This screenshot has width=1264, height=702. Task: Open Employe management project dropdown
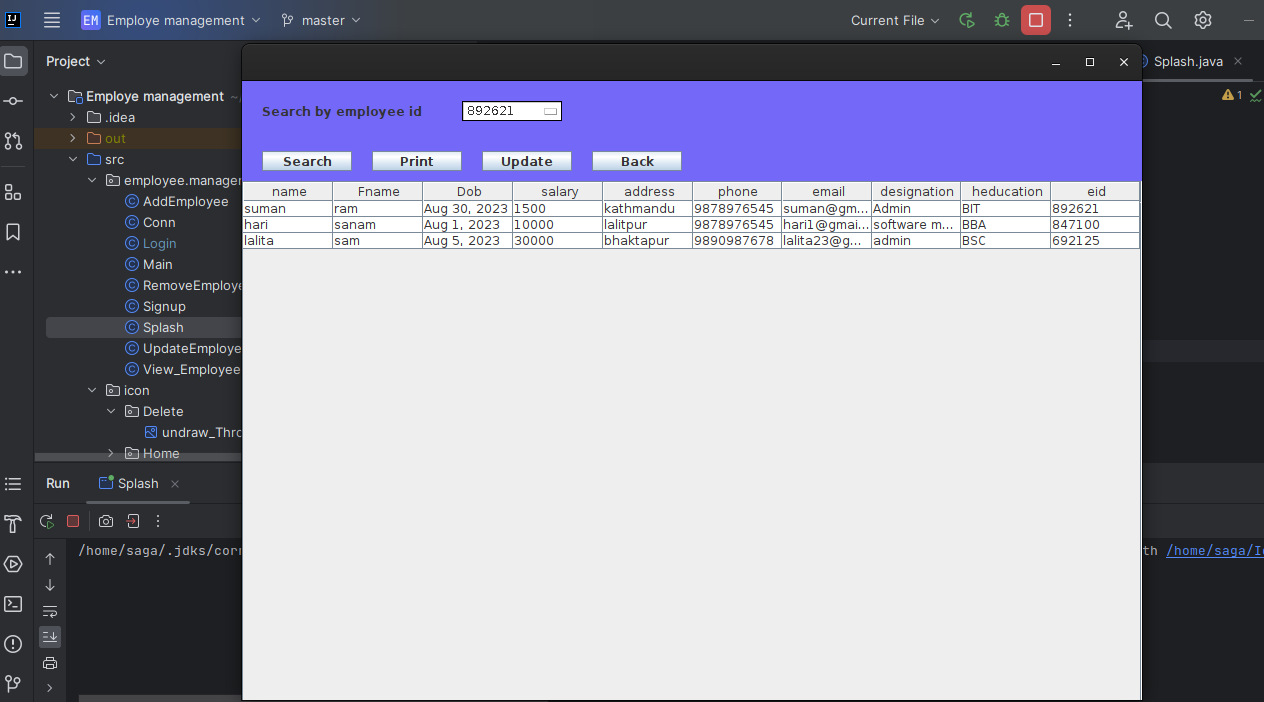171,20
